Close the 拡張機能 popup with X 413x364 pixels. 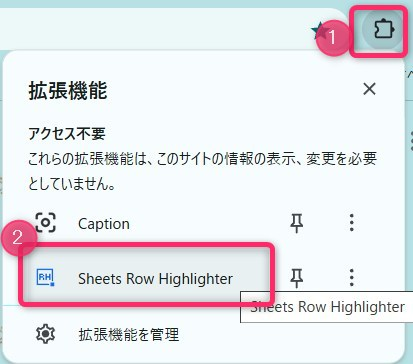(369, 89)
